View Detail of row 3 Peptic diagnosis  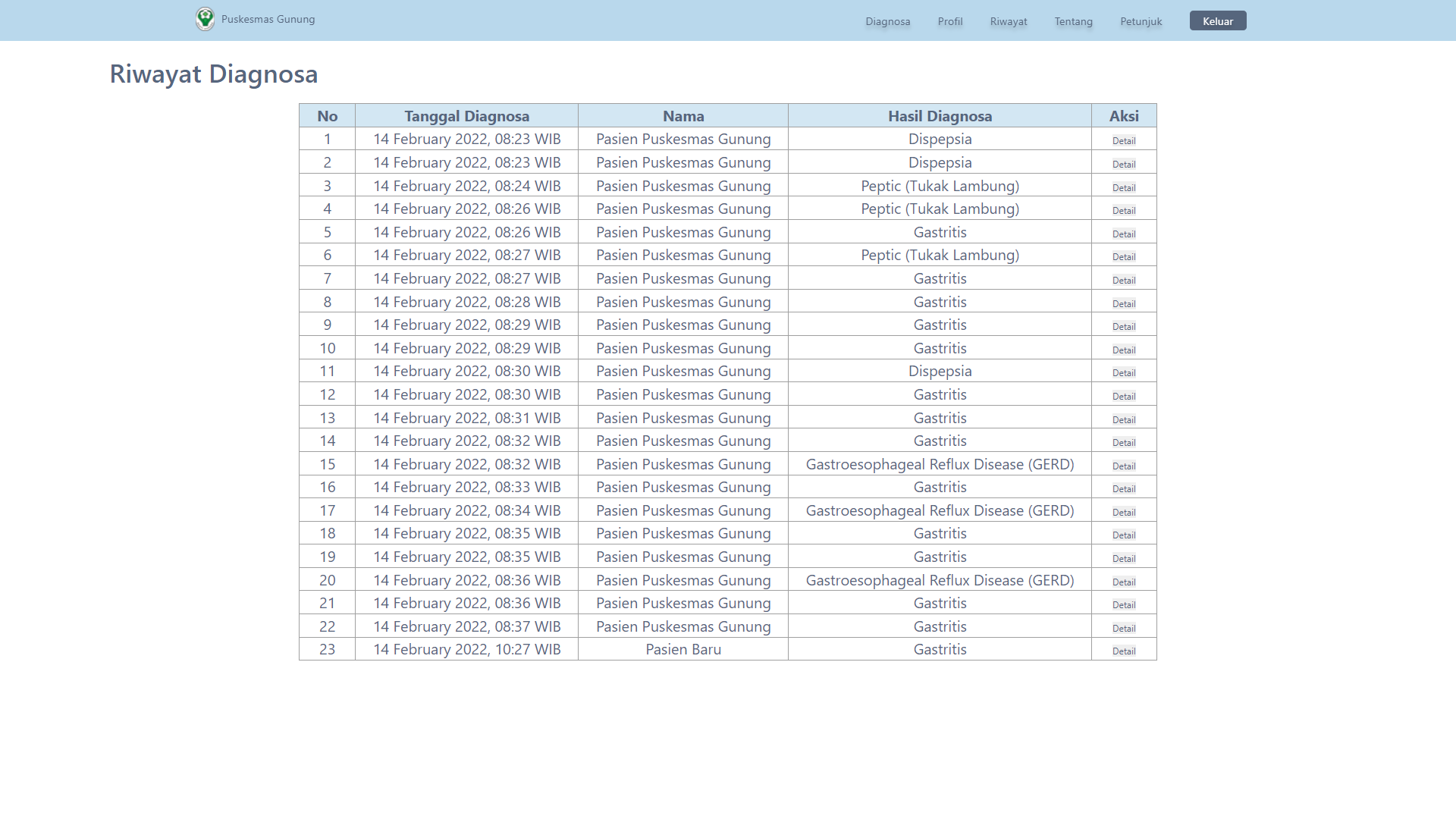point(1123,187)
